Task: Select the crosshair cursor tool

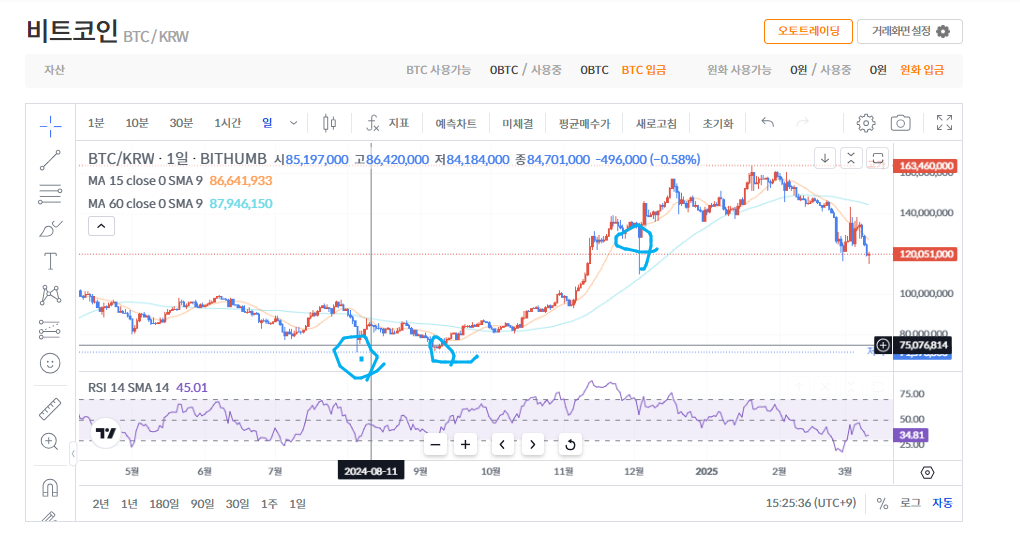Action: (x=50, y=126)
